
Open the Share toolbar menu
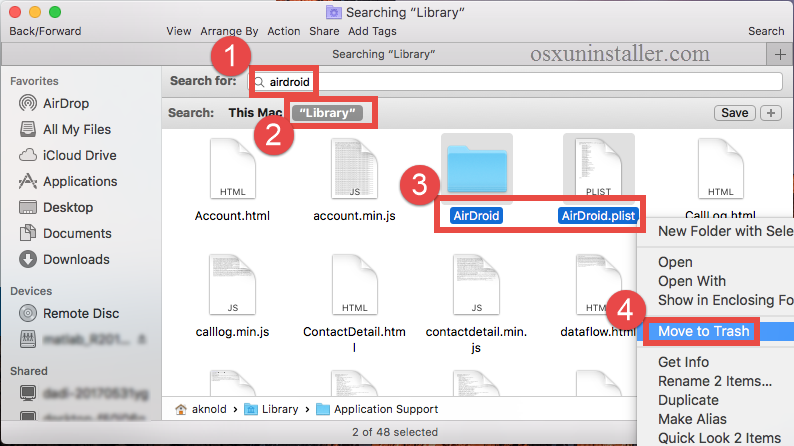pos(324,31)
